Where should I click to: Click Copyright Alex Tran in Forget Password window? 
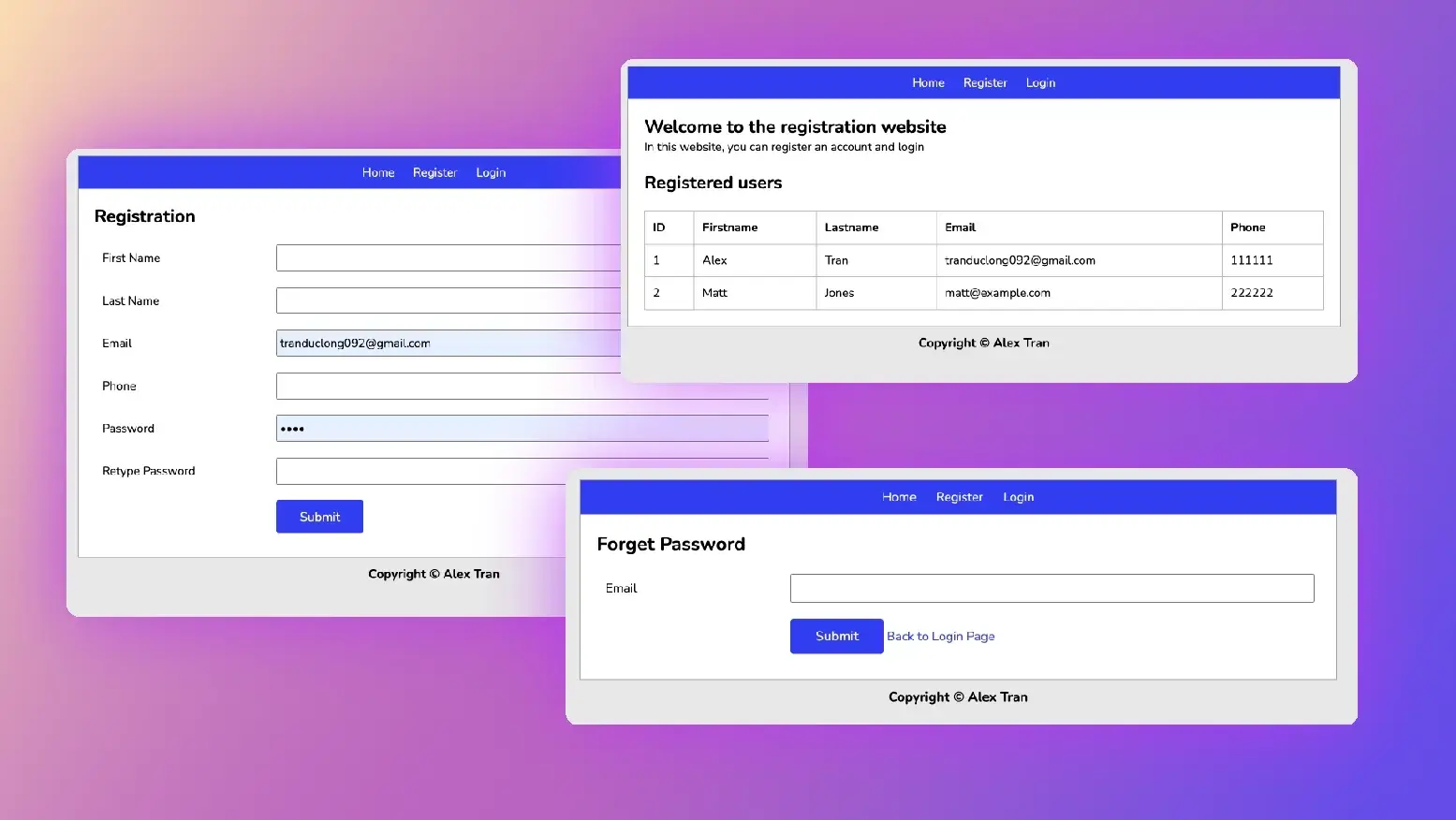958,697
